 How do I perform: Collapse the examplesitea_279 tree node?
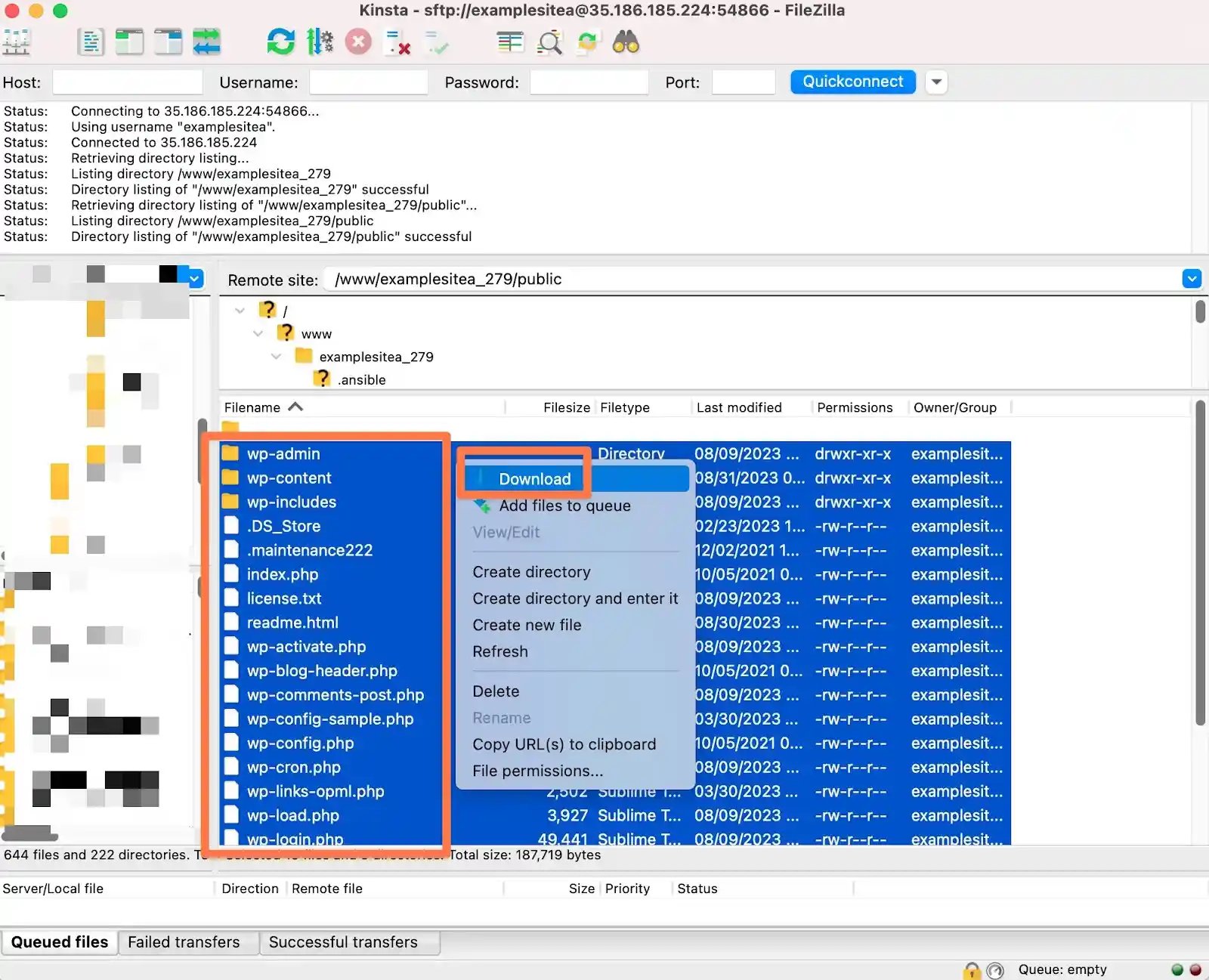coord(277,356)
